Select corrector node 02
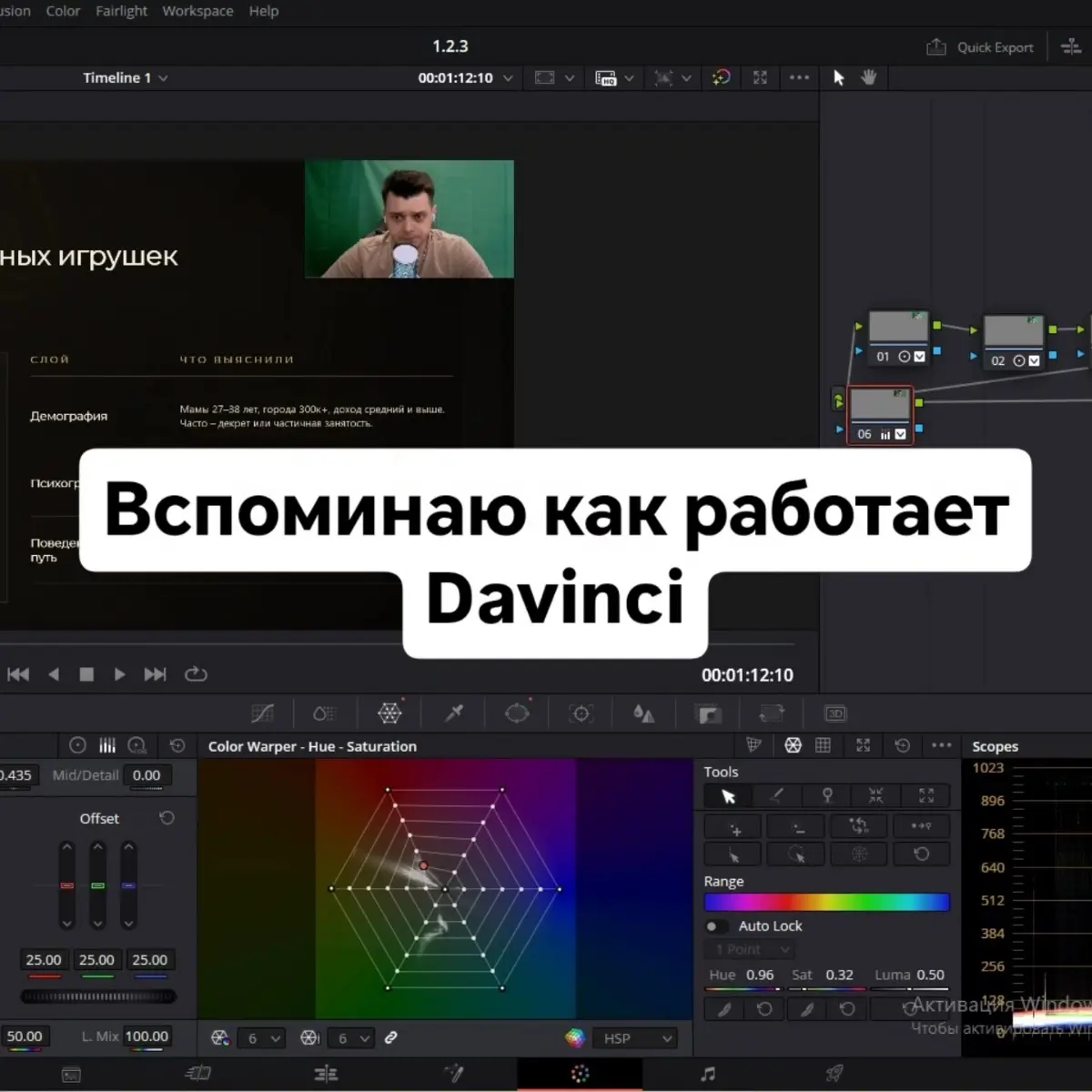Screen dimensions: 1092x1092 tap(1014, 341)
